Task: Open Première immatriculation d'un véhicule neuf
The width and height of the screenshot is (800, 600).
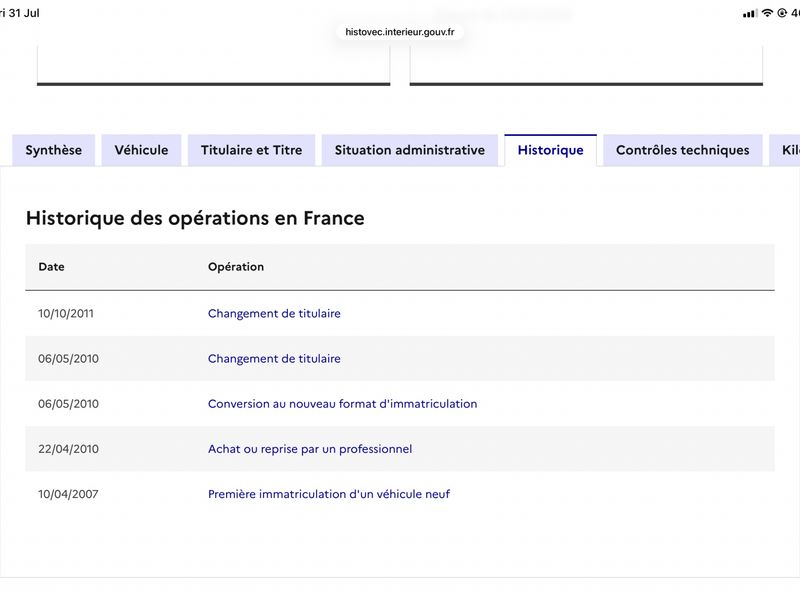Action: click(329, 494)
